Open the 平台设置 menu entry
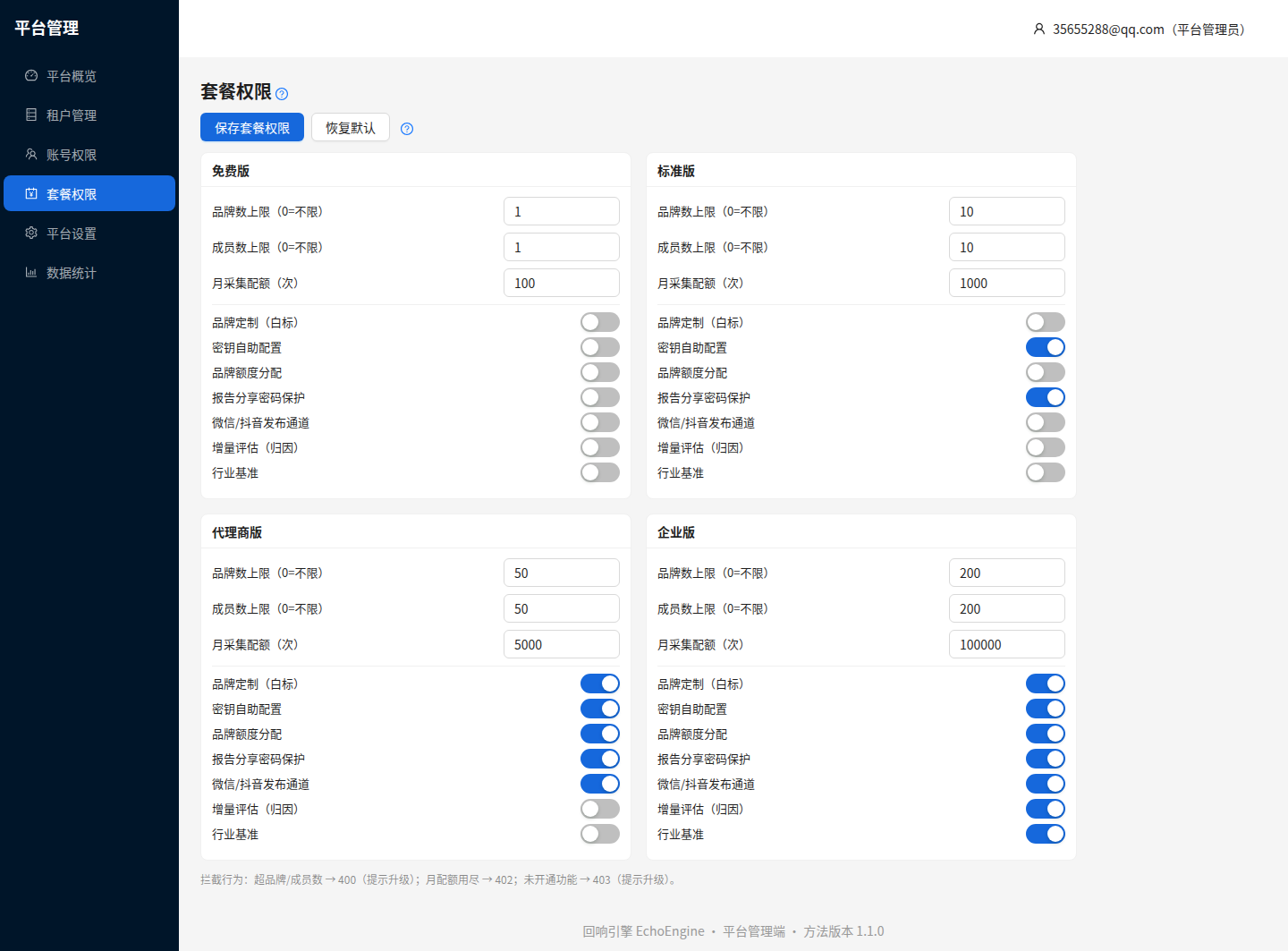This screenshot has width=1288, height=951. point(89,234)
